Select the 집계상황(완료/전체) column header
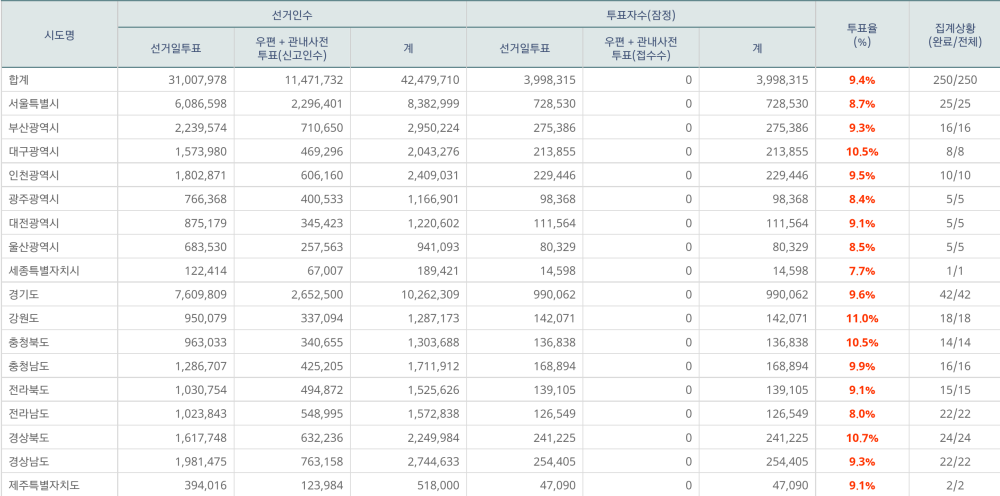Image resolution: width=1000 pixels, height=496 pixels. click(x=953, y=35)
